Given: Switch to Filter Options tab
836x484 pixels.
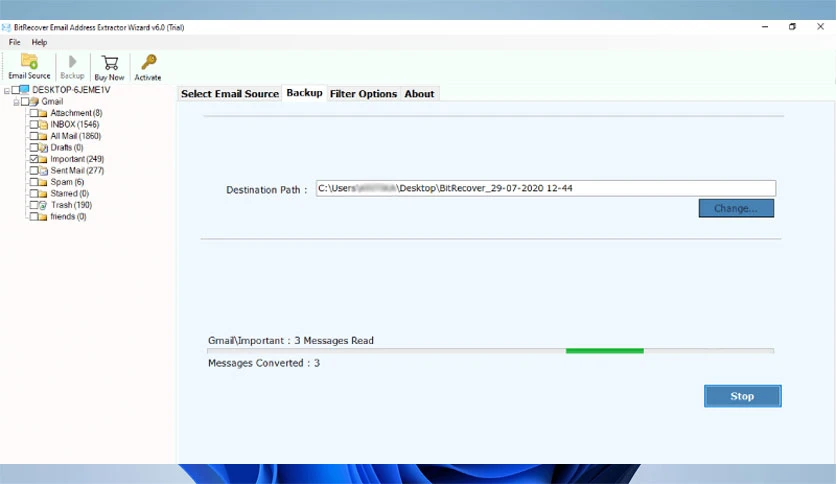Looking at the screenshot, I should pyautogui.click(x=363, y=94).
